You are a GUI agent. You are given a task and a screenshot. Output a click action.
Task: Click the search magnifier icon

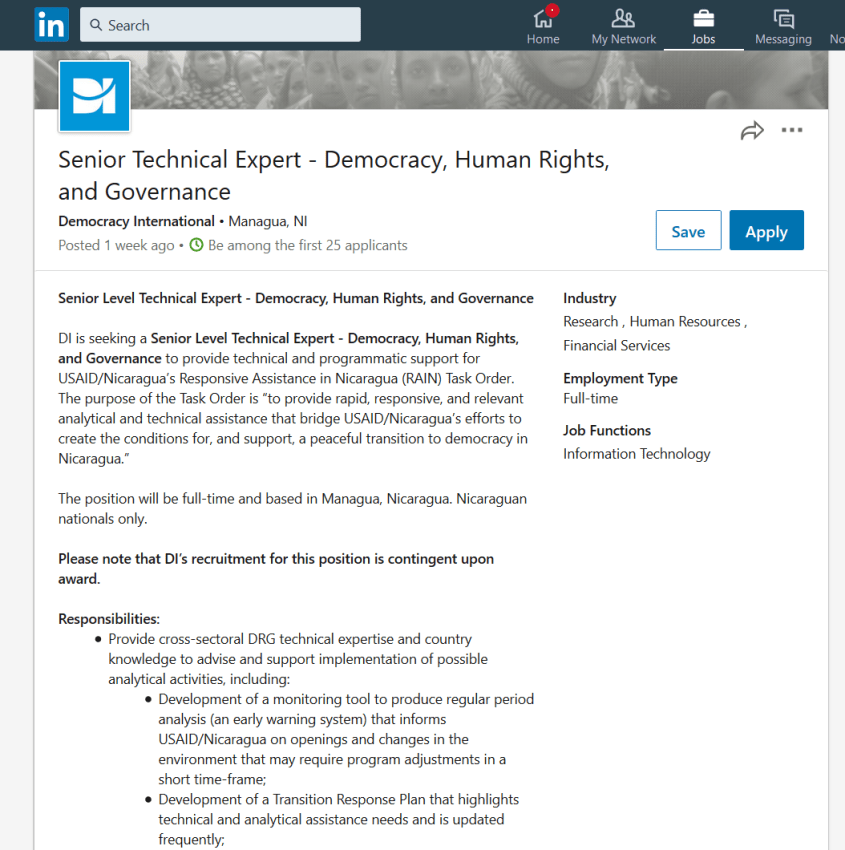pos(96,25)
